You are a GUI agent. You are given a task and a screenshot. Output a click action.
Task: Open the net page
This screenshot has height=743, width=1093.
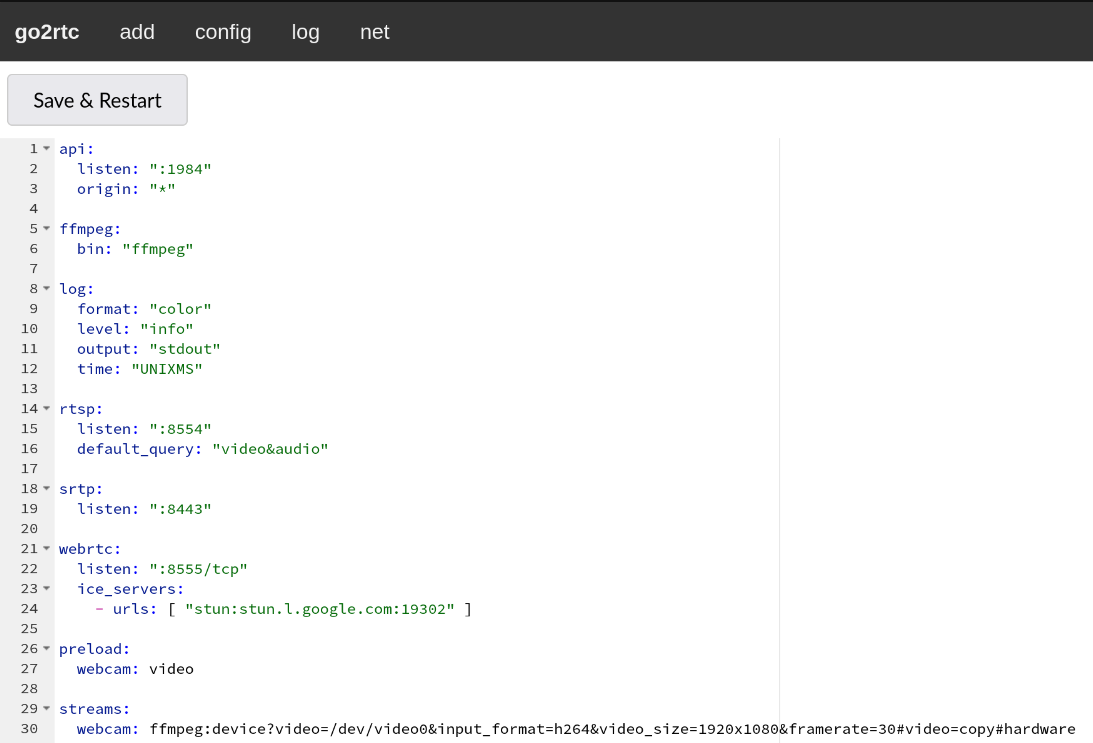click(x=374, y=31)
